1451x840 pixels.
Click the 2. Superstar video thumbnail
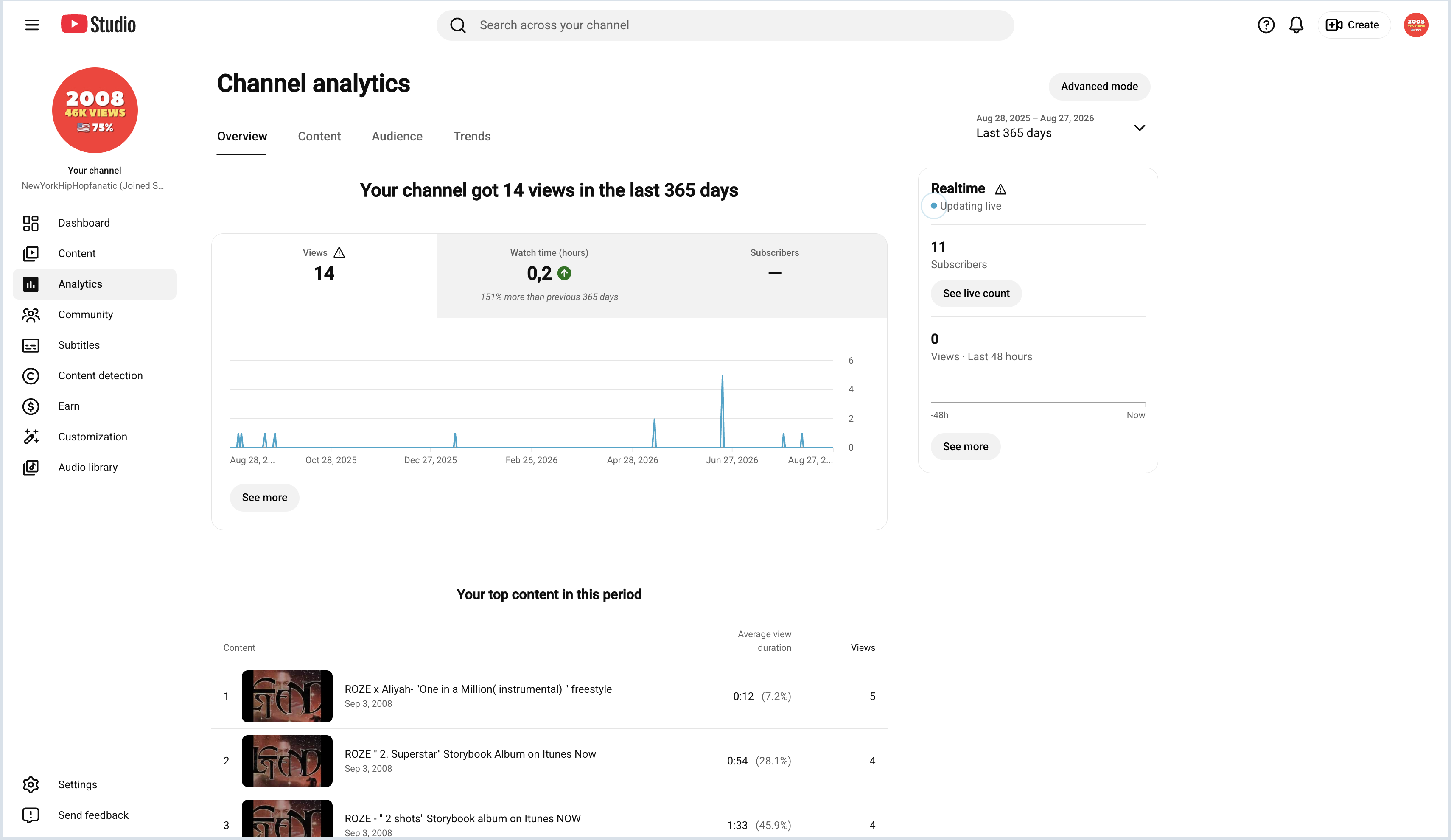click(287, 761)
